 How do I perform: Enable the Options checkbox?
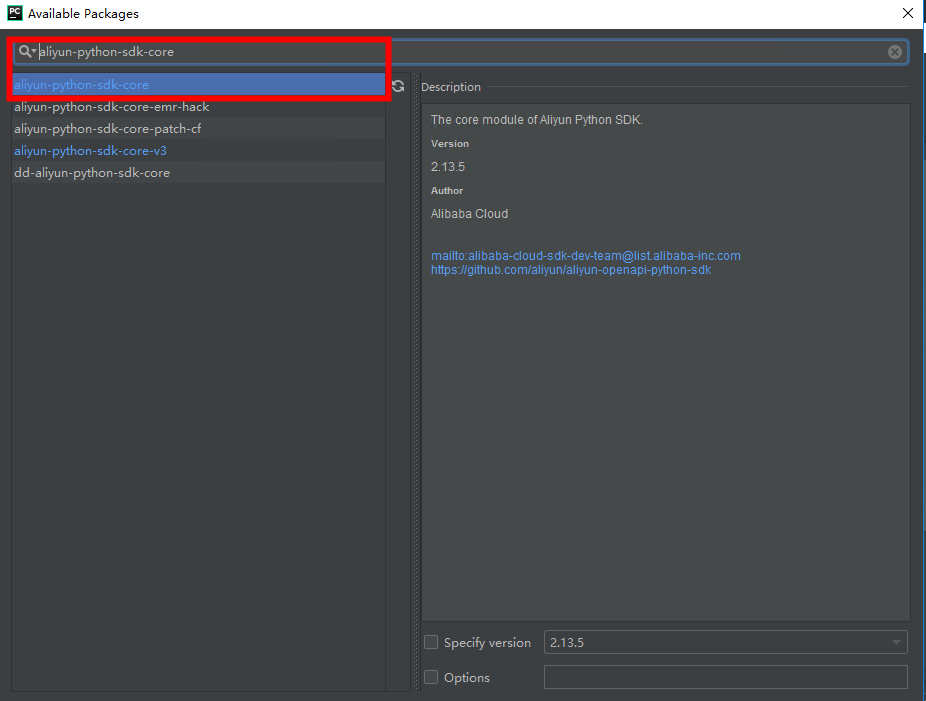coord(431,677)
